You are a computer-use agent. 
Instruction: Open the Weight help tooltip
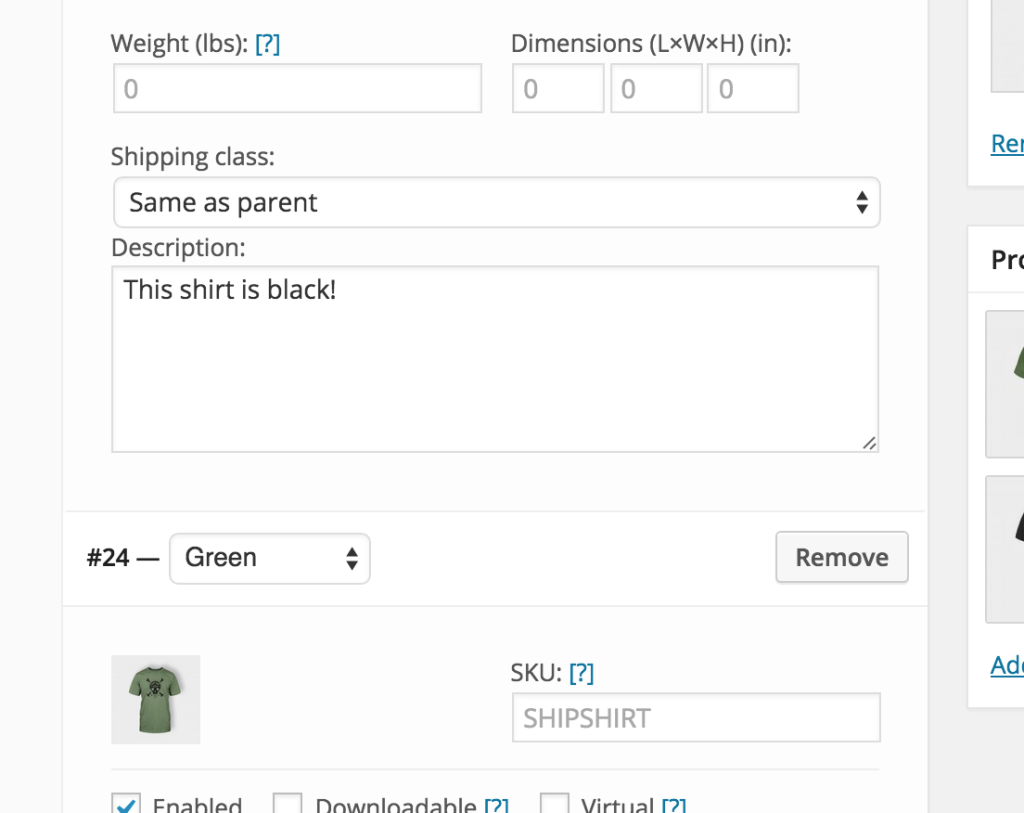tap(268, 43)
